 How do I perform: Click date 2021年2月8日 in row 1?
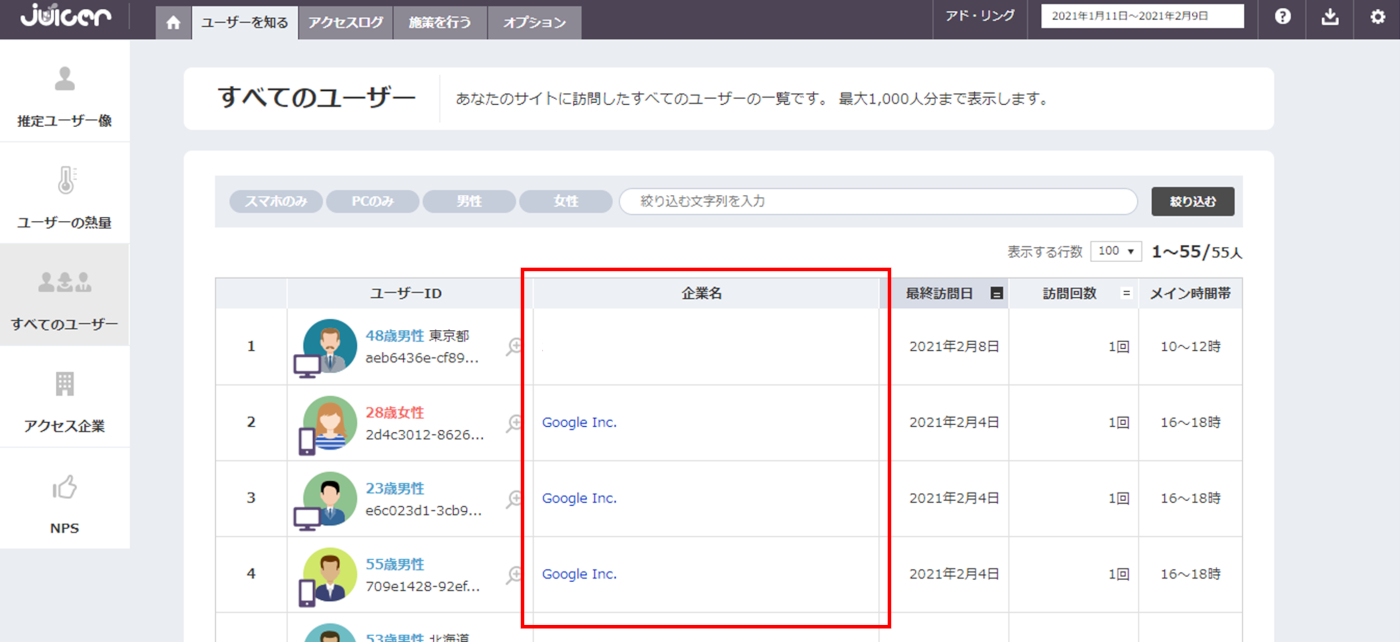click(x=954, y=346)
